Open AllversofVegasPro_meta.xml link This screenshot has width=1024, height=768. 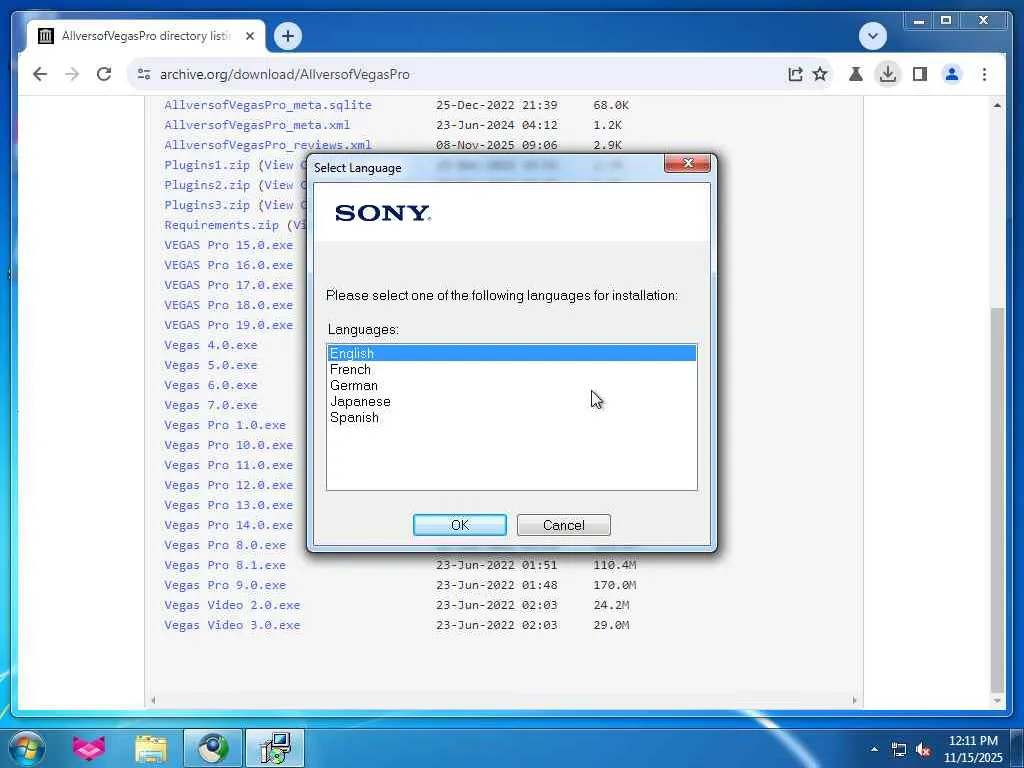(257, 125)
